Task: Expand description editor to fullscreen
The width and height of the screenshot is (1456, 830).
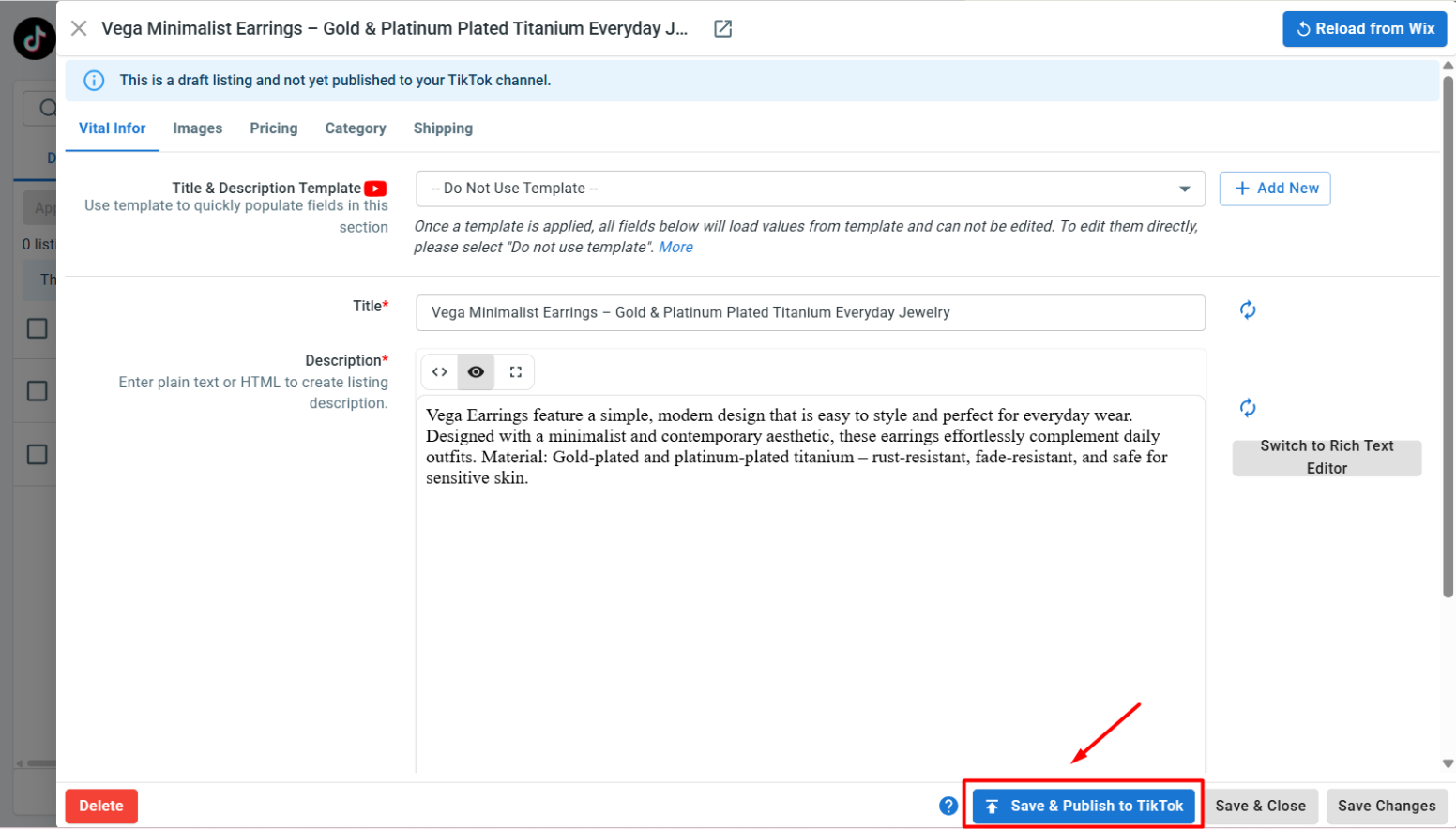Action: (515, 372)
